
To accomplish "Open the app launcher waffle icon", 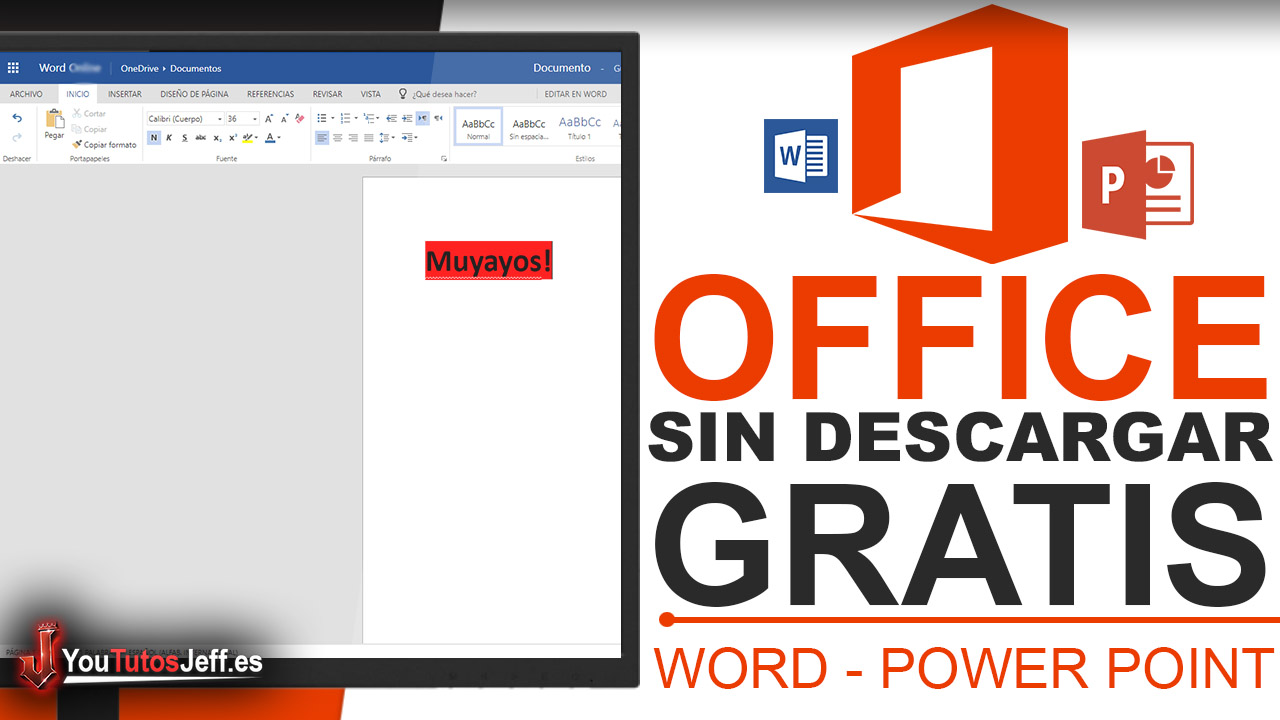I will pyautogui.click(x=13, y=68).
